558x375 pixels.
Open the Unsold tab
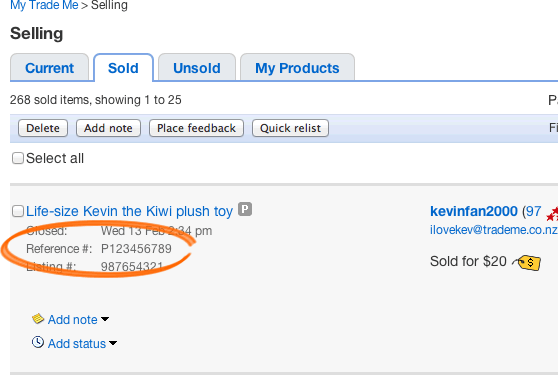197,68
